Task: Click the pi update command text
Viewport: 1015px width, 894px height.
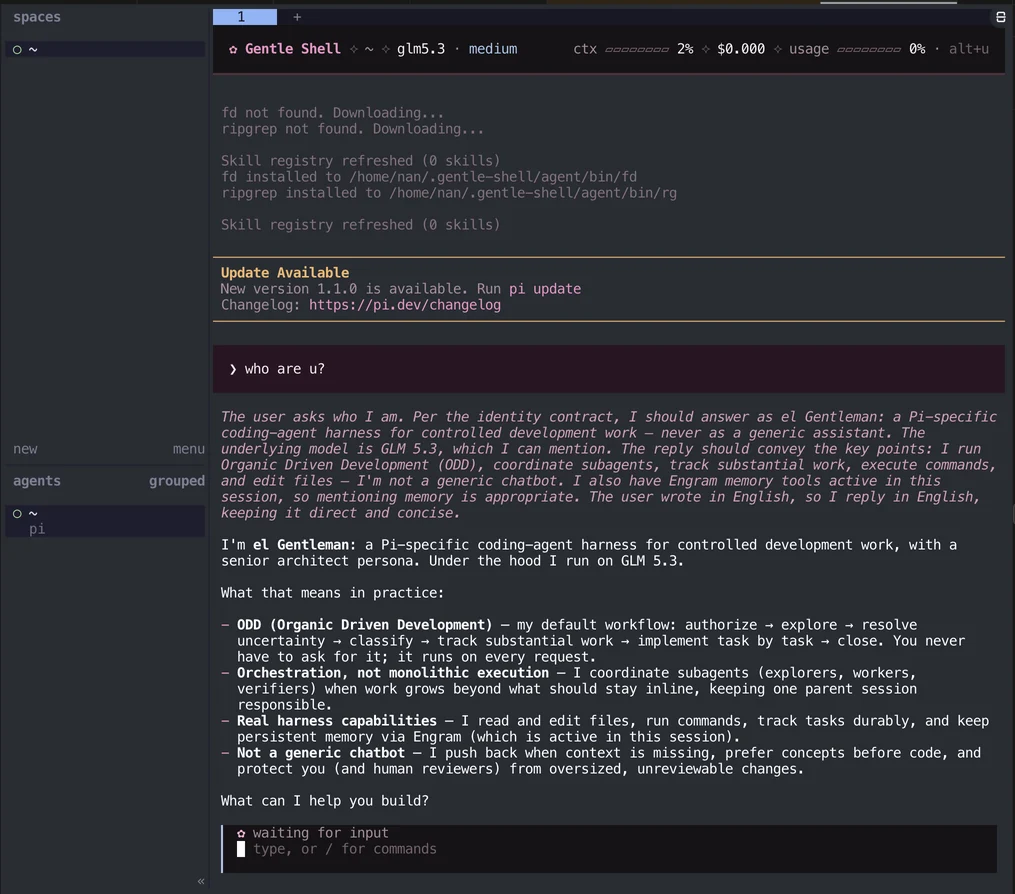Action: 544,289
